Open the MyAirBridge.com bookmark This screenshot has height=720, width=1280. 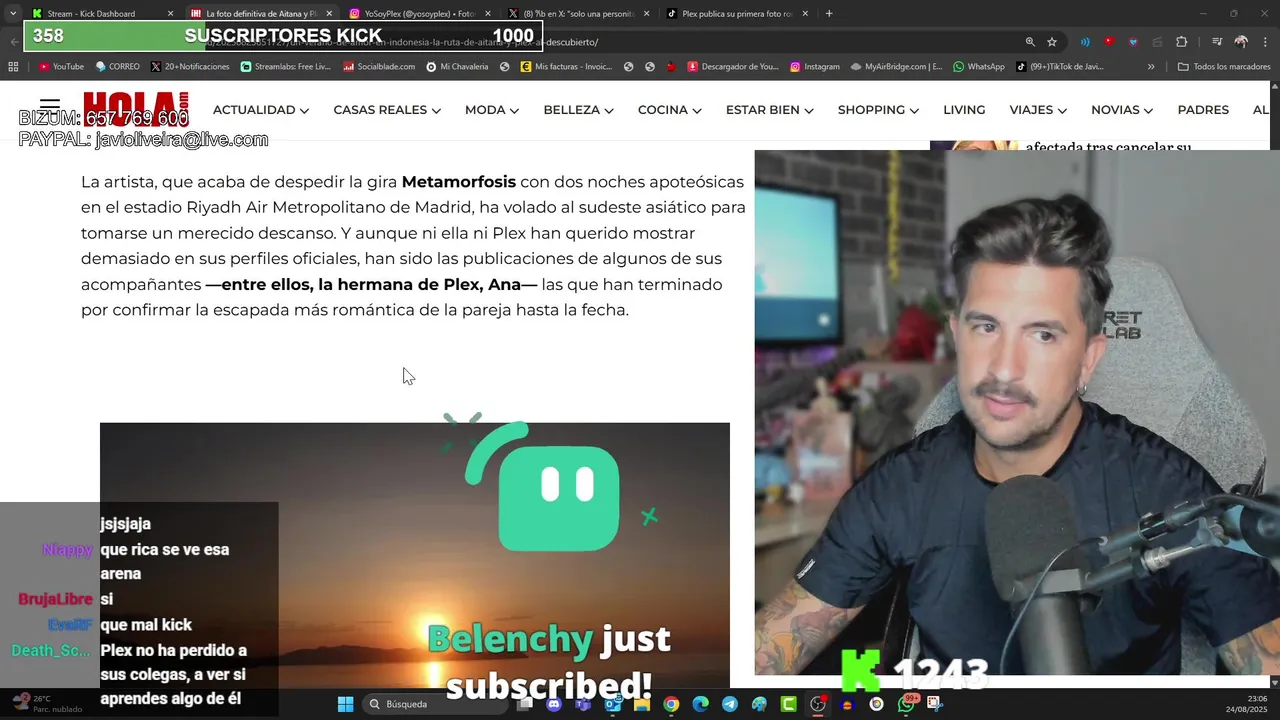click(896, 67)
